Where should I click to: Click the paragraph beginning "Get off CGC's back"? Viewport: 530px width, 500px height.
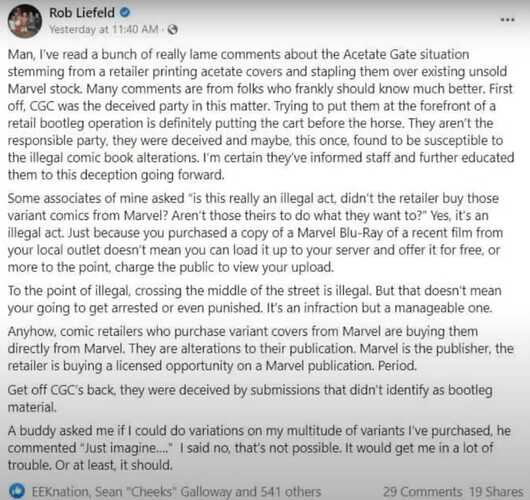click(250, 398)
